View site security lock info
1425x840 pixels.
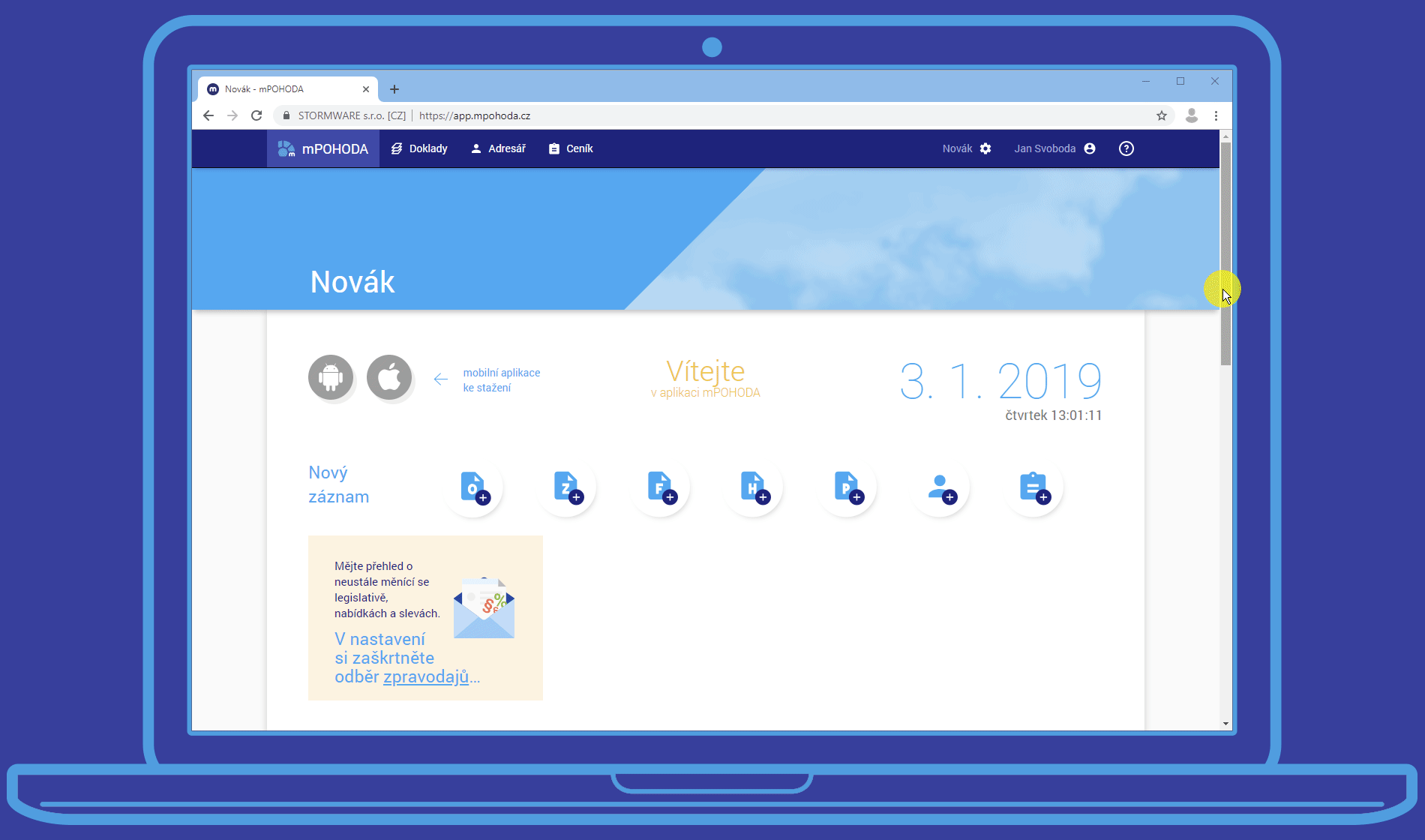point(286,115)
